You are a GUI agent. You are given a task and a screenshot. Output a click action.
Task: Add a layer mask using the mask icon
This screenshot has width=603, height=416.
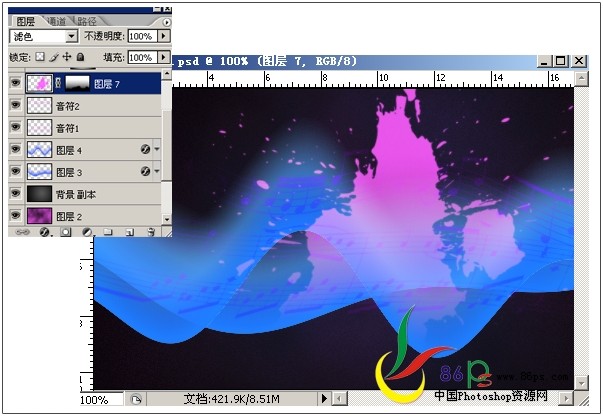click(x=66, y=232)
